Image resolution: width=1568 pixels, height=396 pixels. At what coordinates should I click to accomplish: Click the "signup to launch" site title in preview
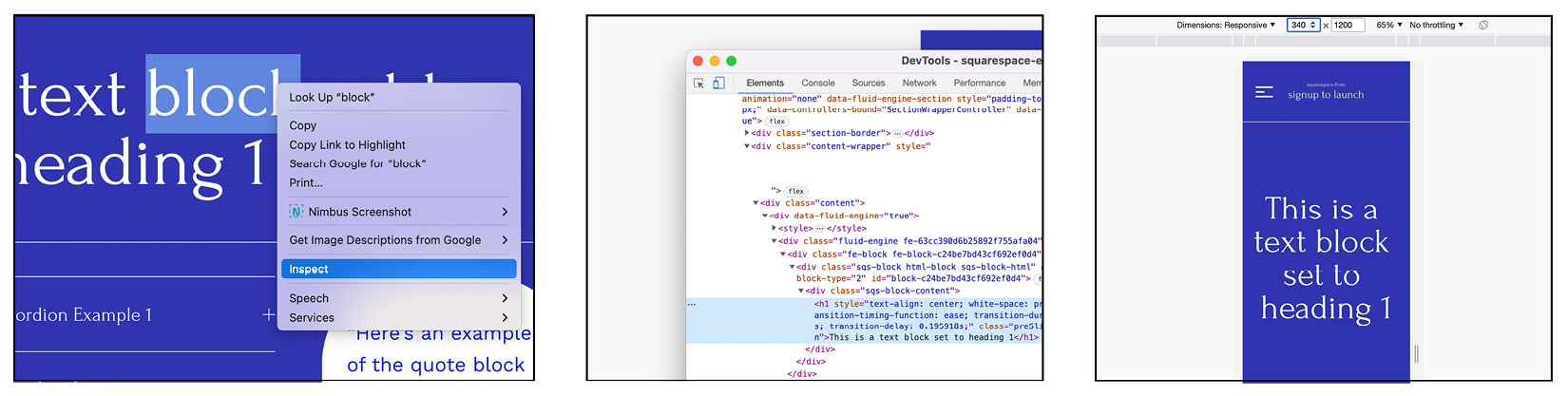1326,95
